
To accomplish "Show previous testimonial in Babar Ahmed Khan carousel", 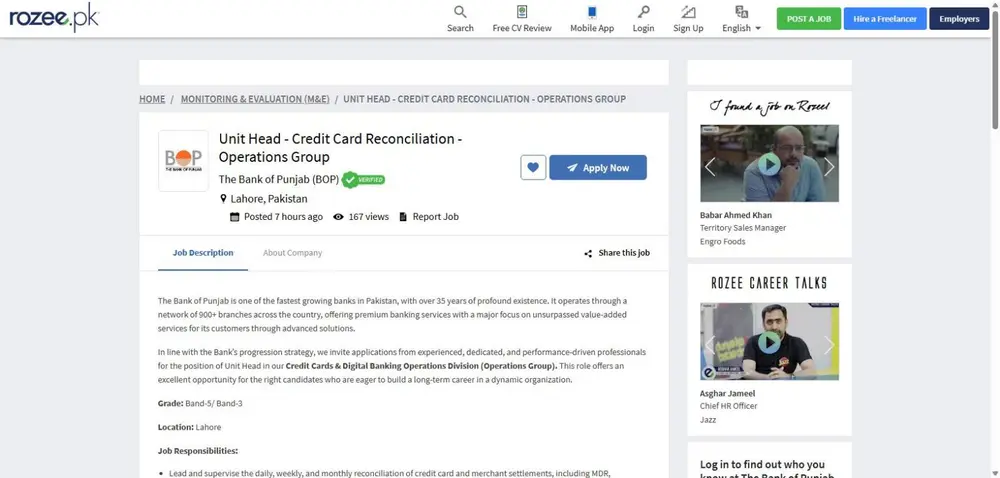I will [x=710, y=167].
